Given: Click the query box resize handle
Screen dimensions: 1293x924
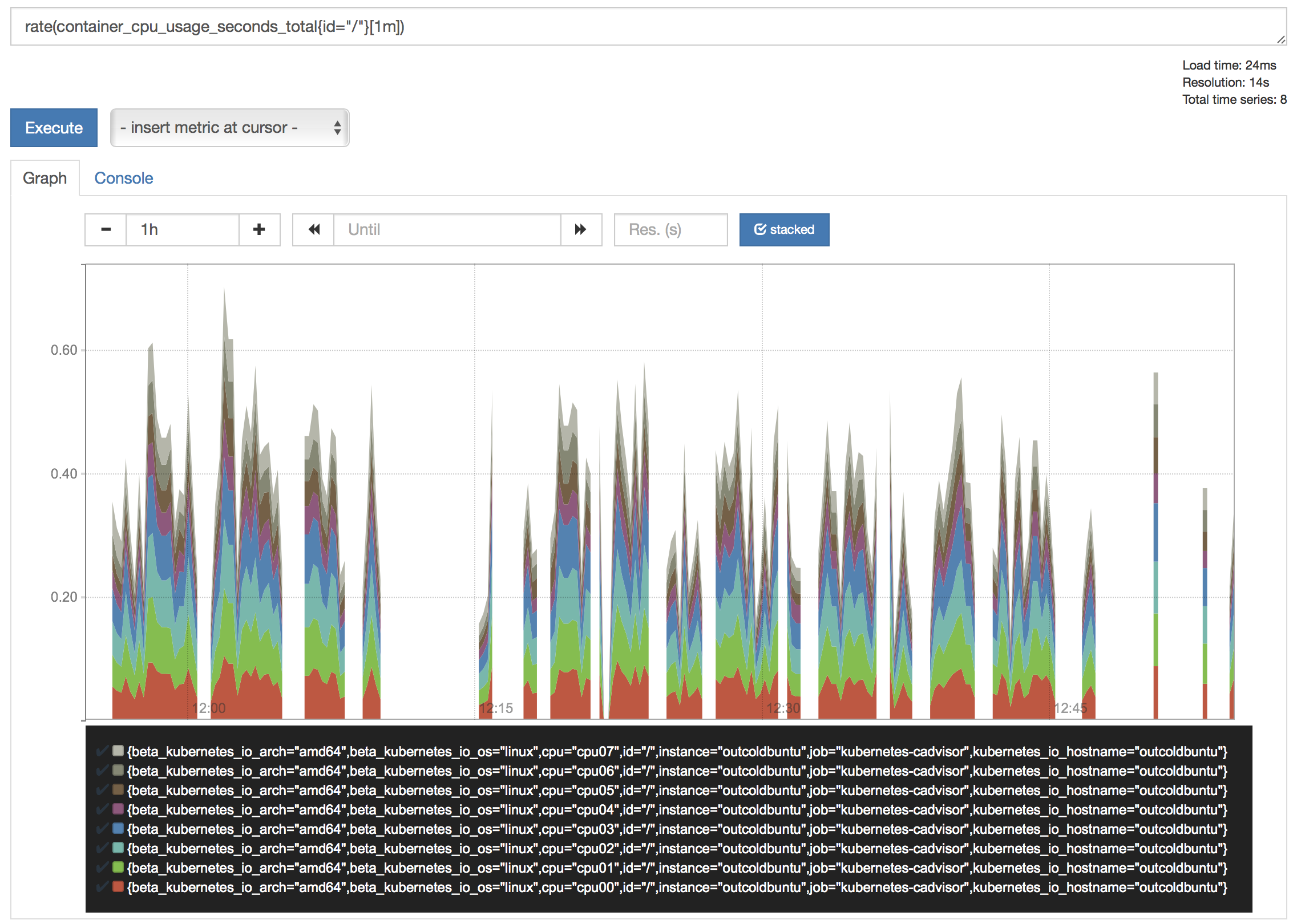Looking at the screenshot, I should [1281, 39].
